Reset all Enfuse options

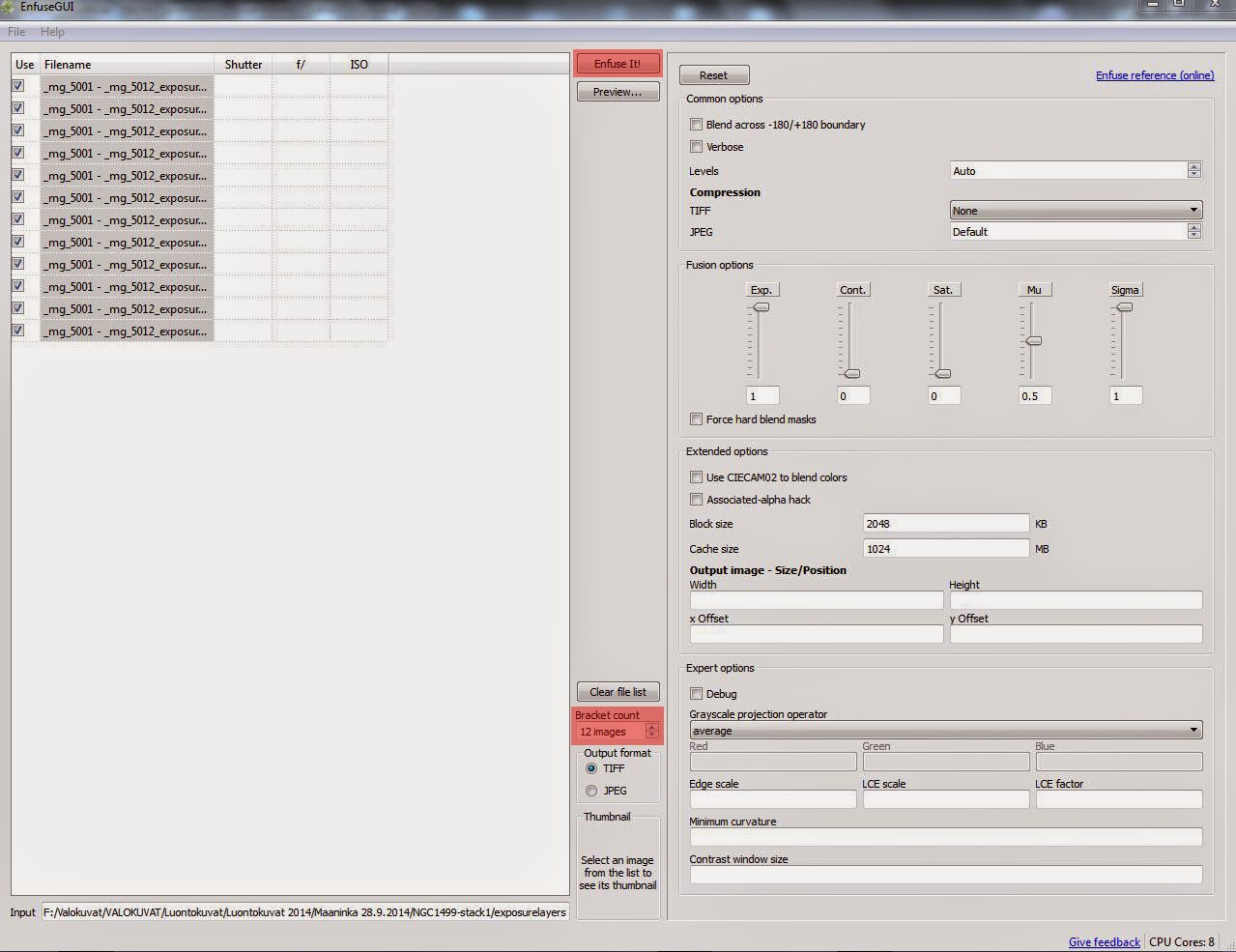click(713, 74)
